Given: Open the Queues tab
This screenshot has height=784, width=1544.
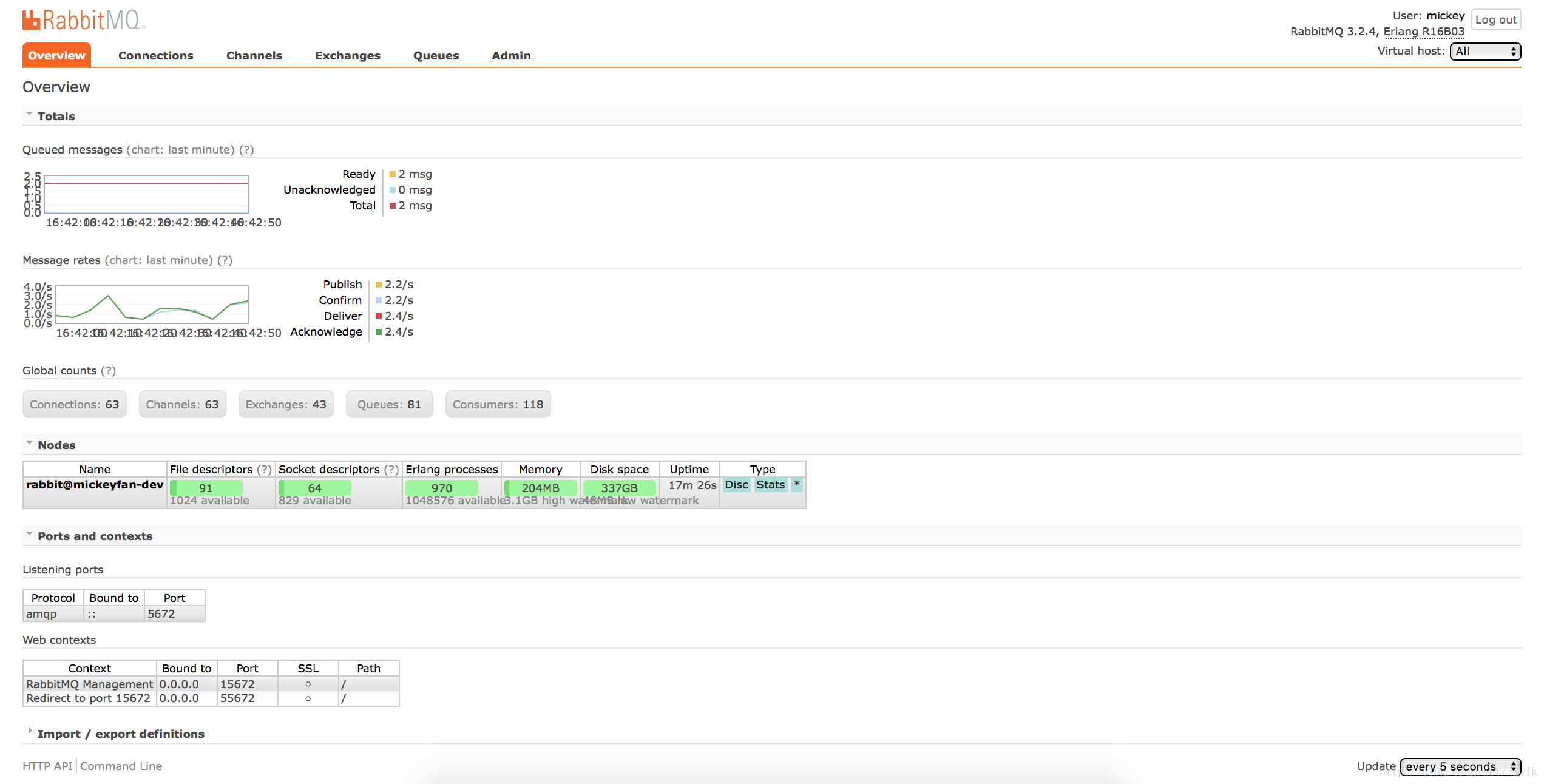Looking at the screenshot, I should coord(436,55).
